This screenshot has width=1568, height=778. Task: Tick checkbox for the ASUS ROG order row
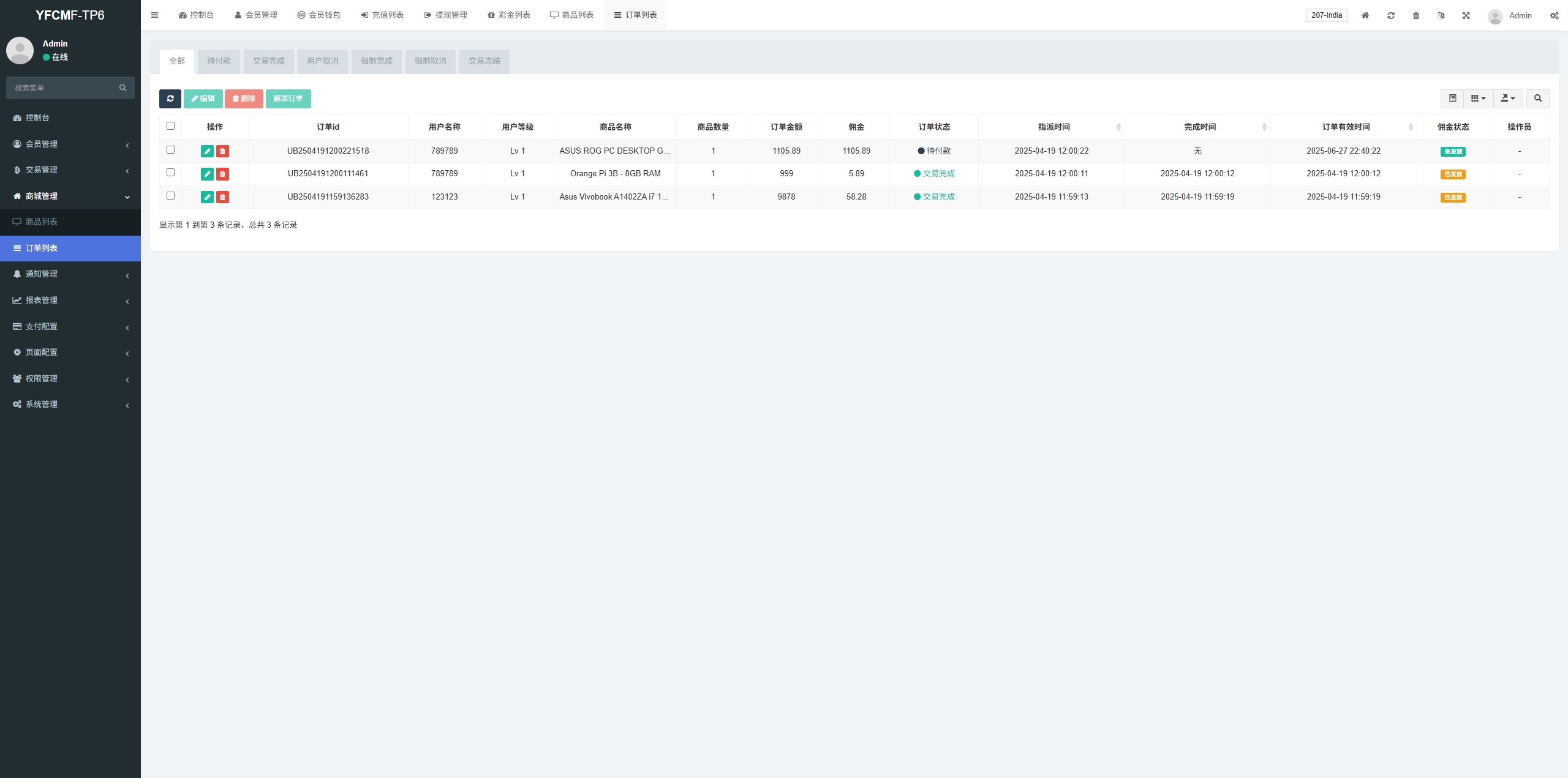coord(171,150)
